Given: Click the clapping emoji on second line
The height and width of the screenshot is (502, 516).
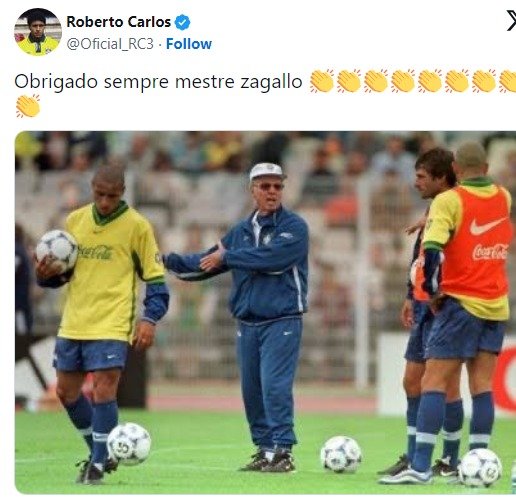Looking at the screenshot, I should (28, 106).
